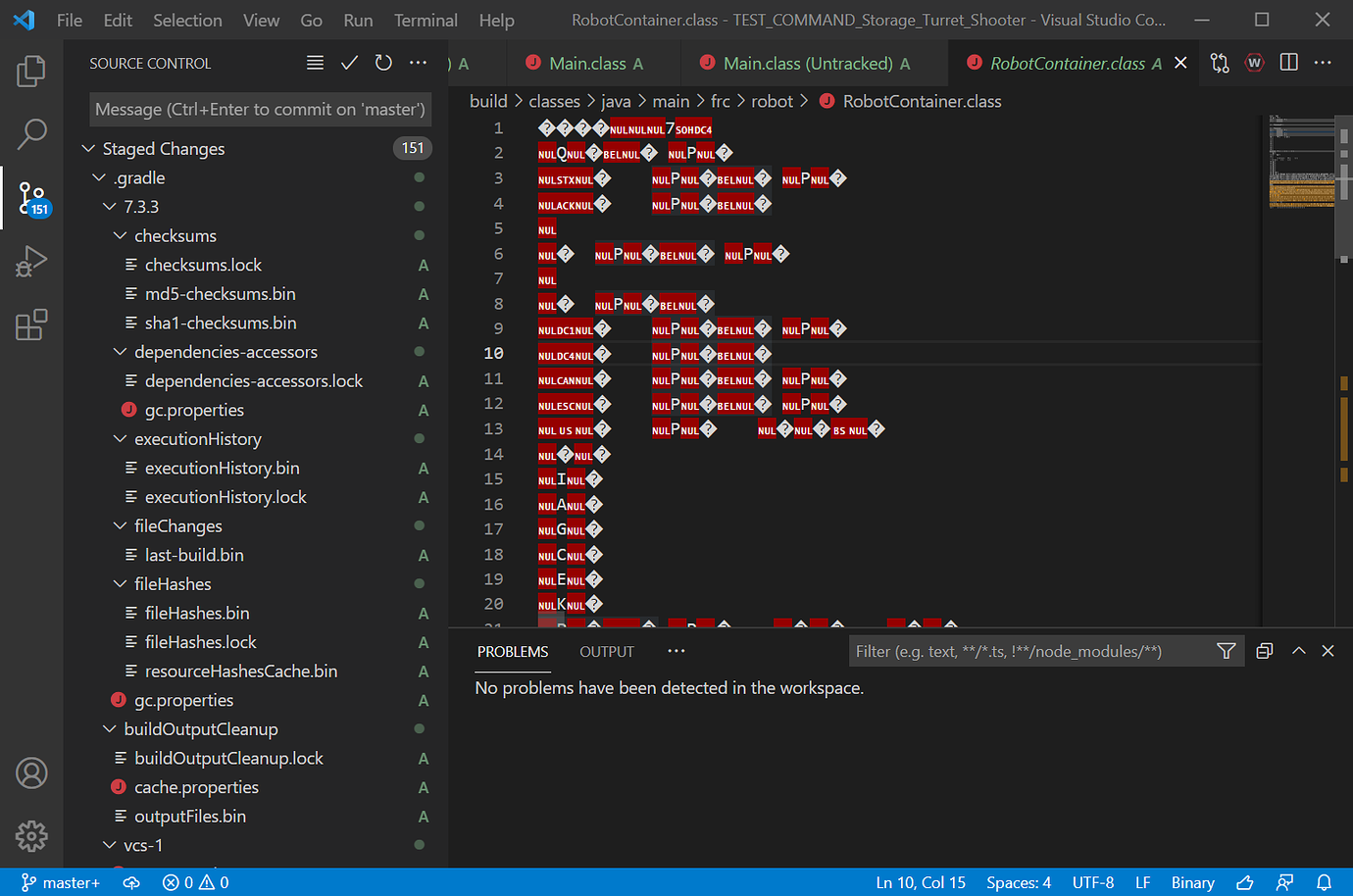The width and height of the screenshot is (1353, 896).
Task: Open the master+ branch picker
Action: coord(61,882)
